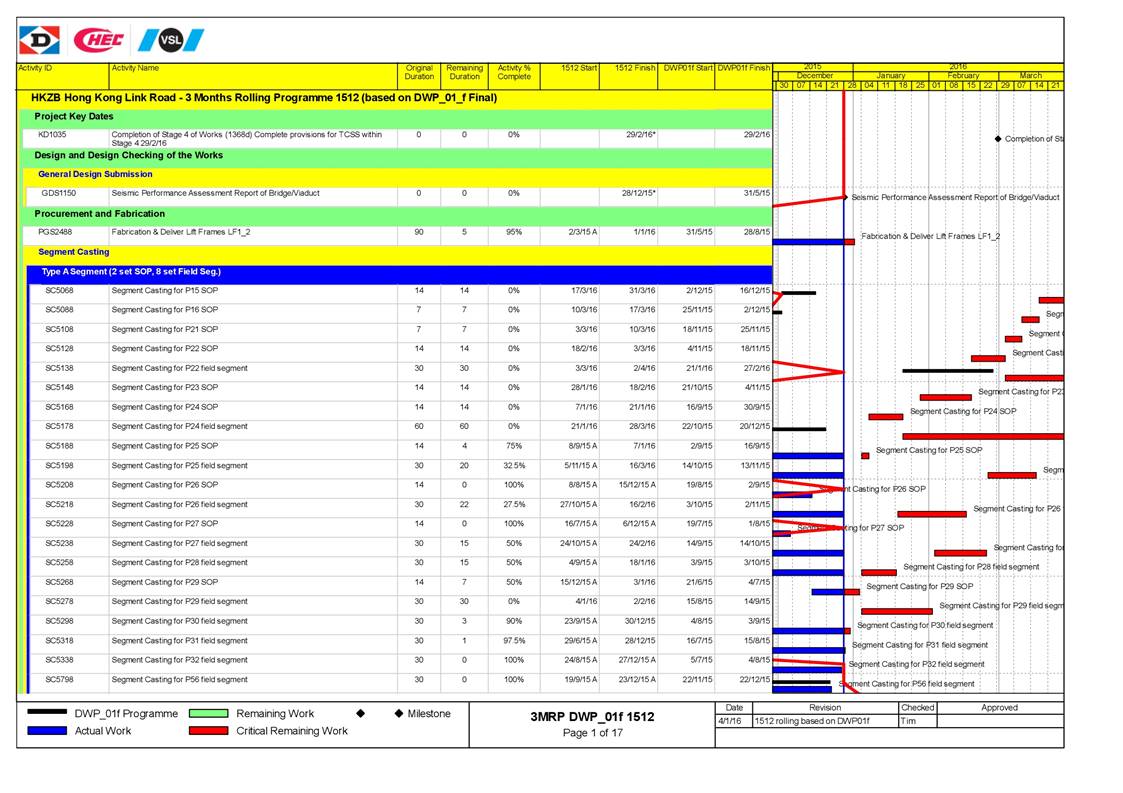The height and width of the screenshot is (793, 1123).
Task: Click the 95% complete value for PGS2488
Action: 514,232
